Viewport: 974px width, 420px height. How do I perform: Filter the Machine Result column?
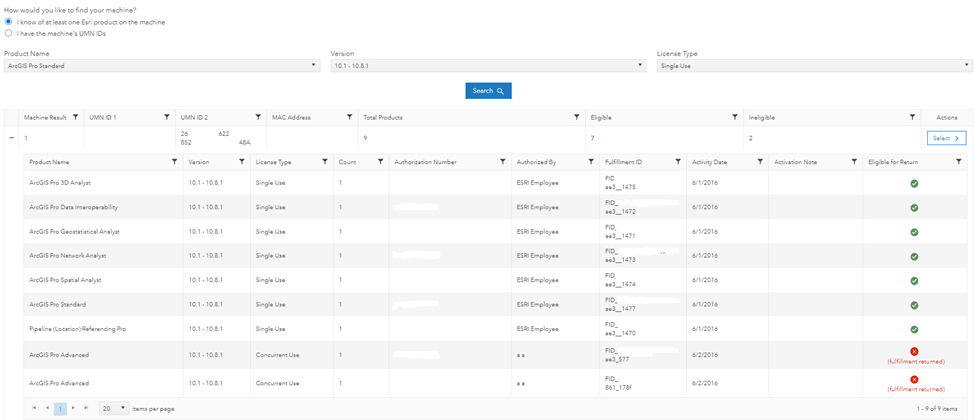pos(75,117)
